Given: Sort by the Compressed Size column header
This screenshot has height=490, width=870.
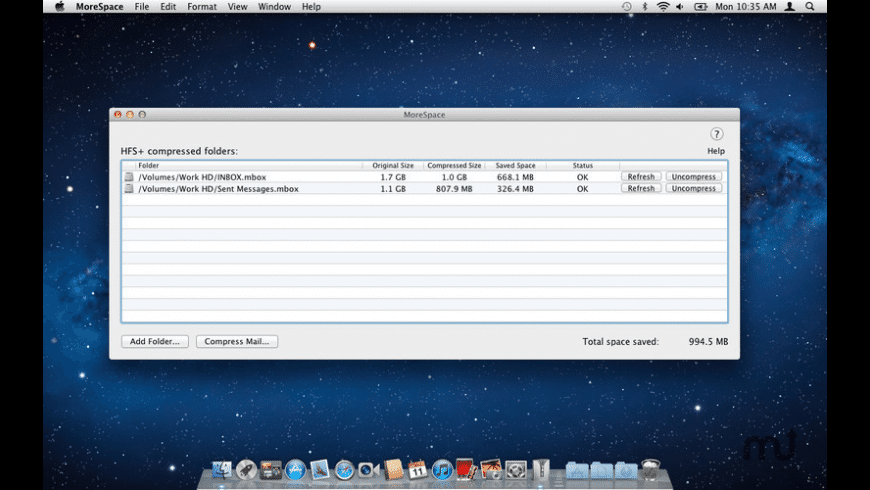Looking at the screenshot, I should (454, 165).
